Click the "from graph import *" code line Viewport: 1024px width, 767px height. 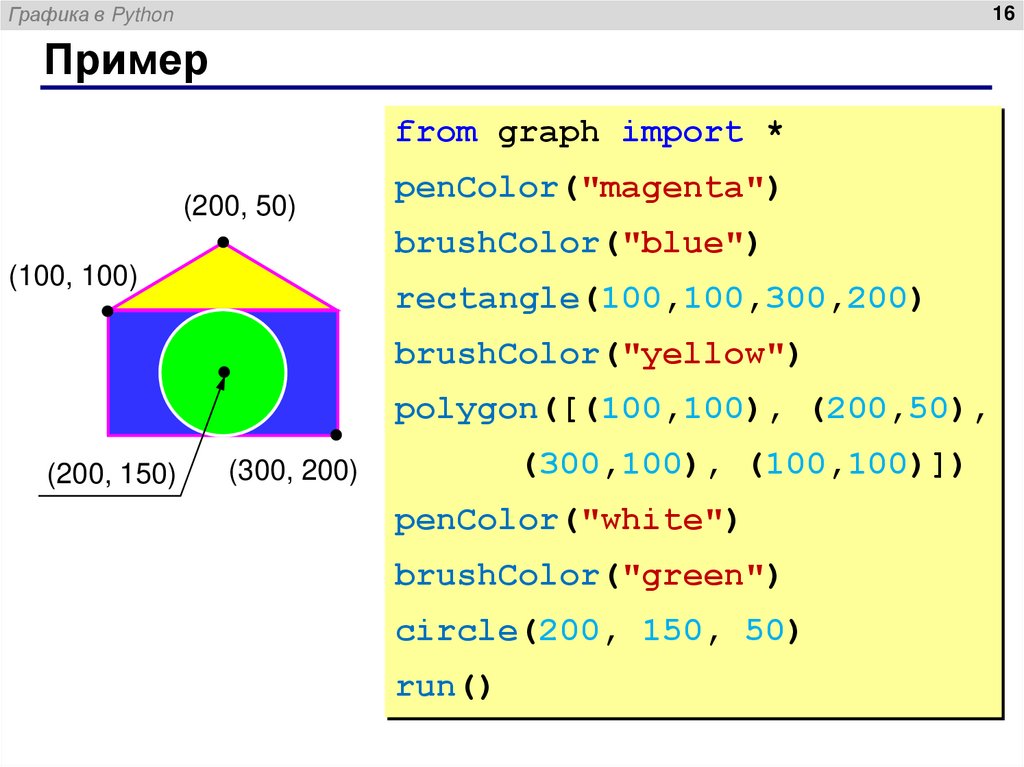(x=589, y=132)
